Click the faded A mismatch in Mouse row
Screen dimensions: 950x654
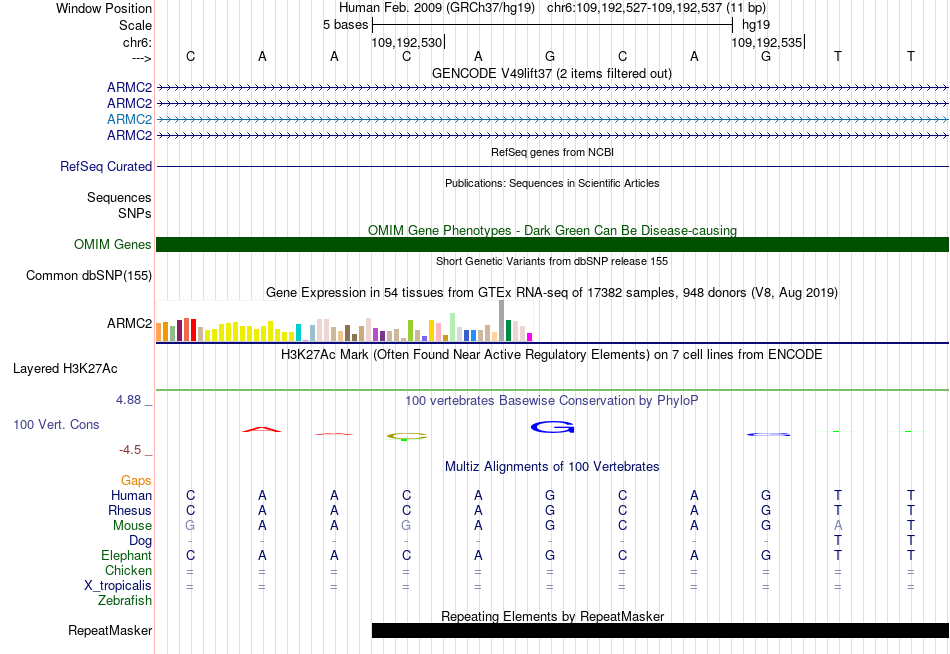(x=838, y=526)
